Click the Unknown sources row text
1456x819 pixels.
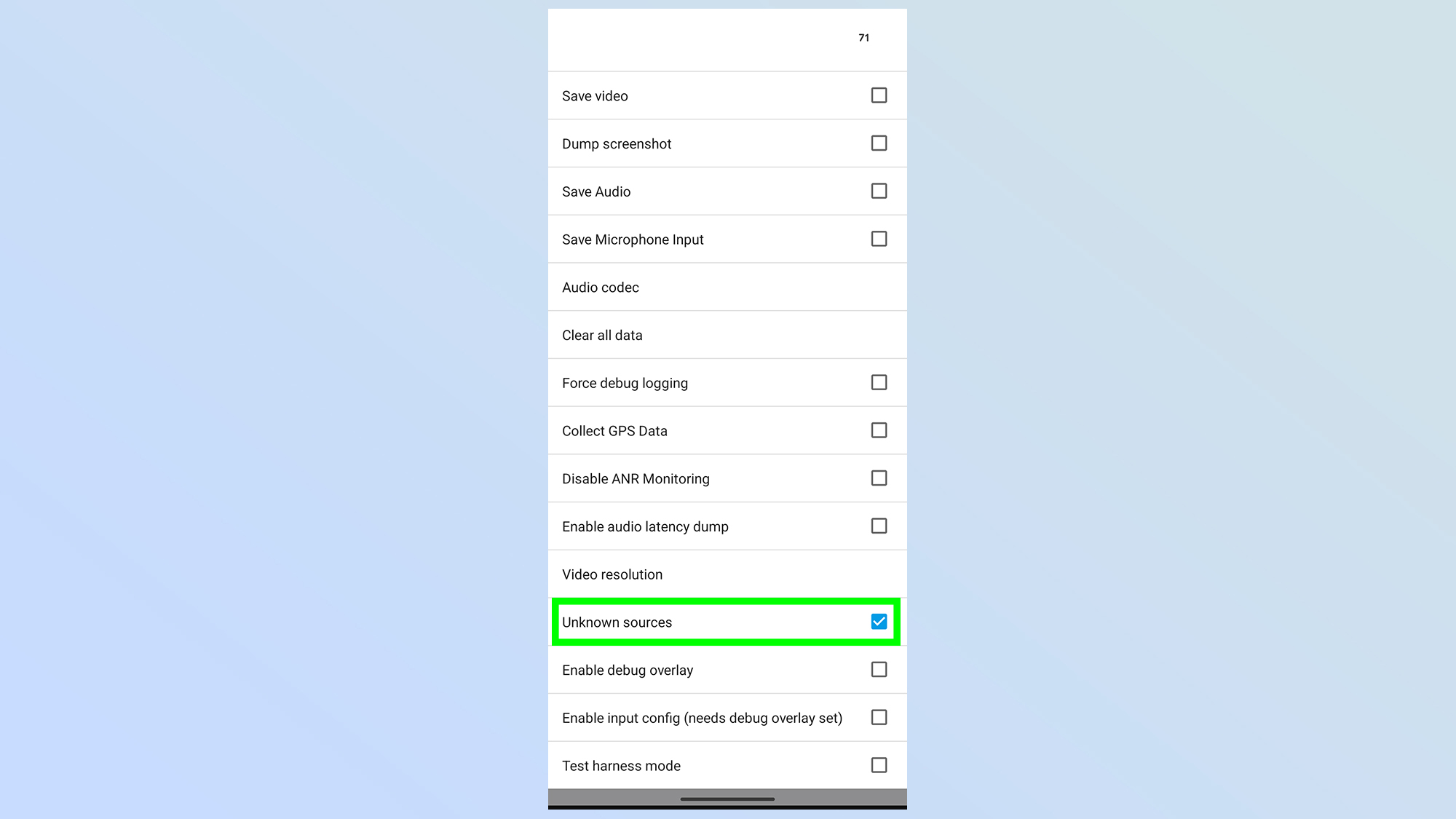pos(617,622)
